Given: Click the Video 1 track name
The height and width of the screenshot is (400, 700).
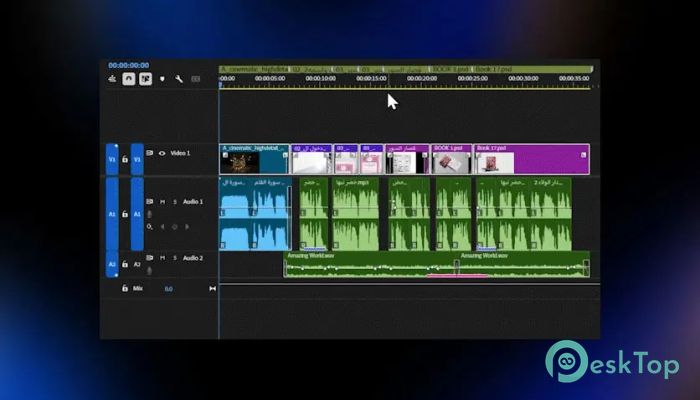Looking at the screenshot, I should [180, 153].
